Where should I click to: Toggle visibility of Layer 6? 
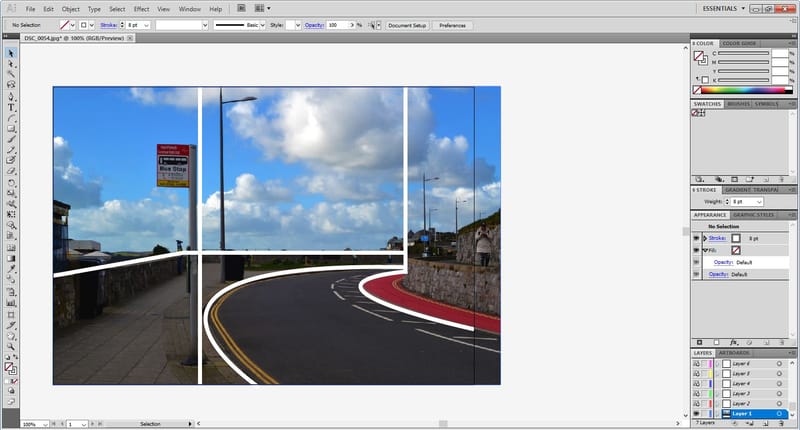tap(696, 363)
